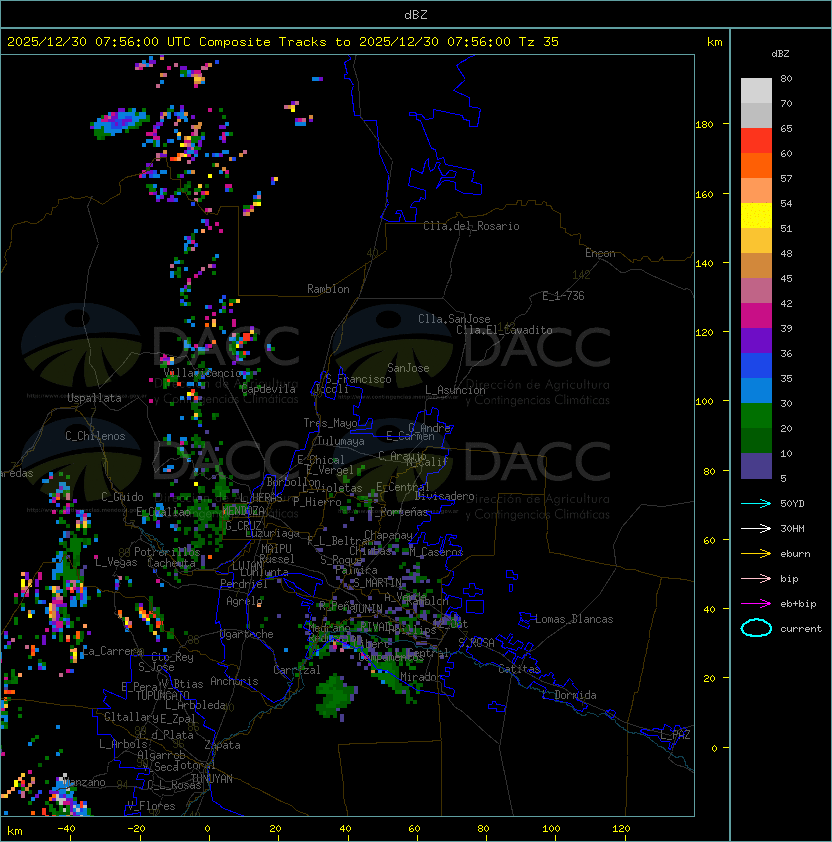This screenshot has height=842, width=832.
Task: Click the 'La_Carrera' map label
Action: (112, 651)
